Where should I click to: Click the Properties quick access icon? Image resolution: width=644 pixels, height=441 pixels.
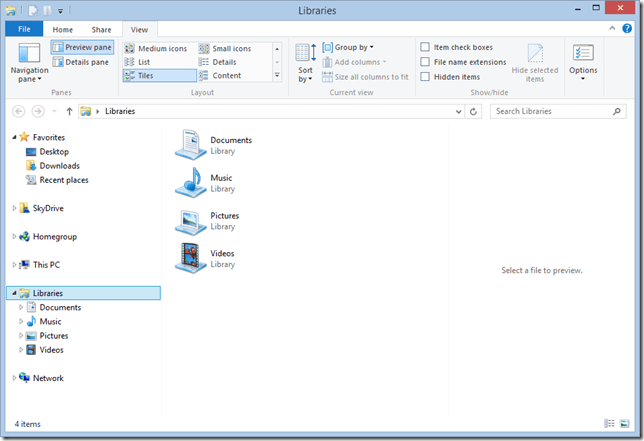pos(32,11)
